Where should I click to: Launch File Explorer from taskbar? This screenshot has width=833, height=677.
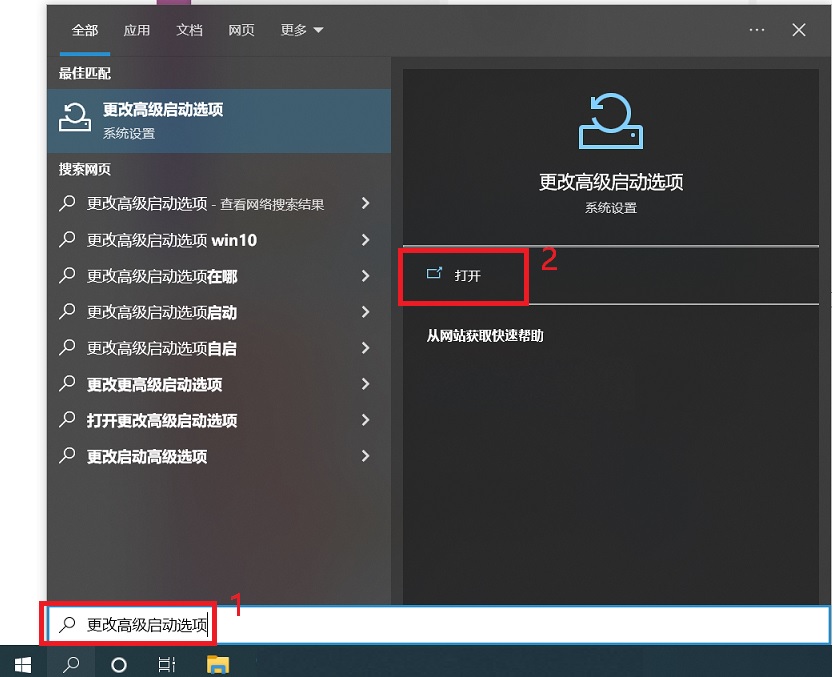pyautogui.click(x=217, y=663)
